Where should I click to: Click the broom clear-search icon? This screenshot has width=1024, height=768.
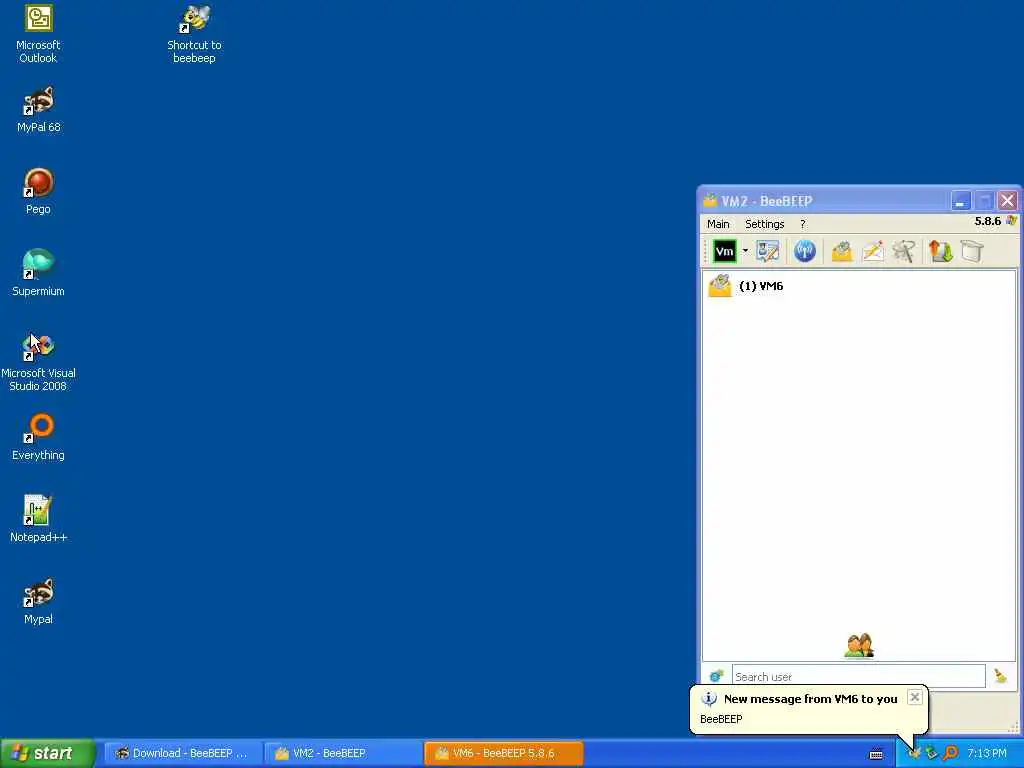tap(1000, 676)
